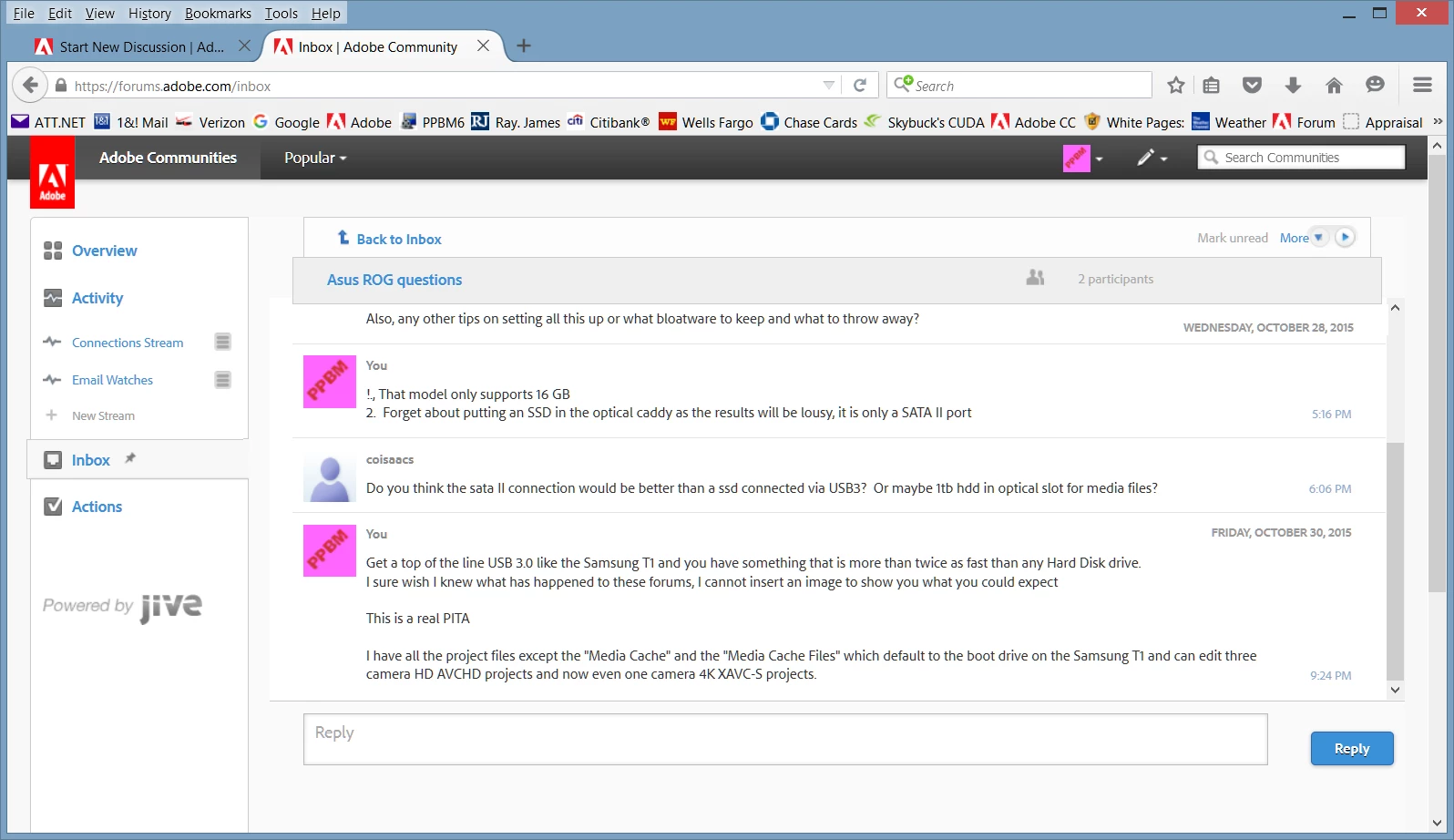Click the browser back arrow button

click(30, 86)
